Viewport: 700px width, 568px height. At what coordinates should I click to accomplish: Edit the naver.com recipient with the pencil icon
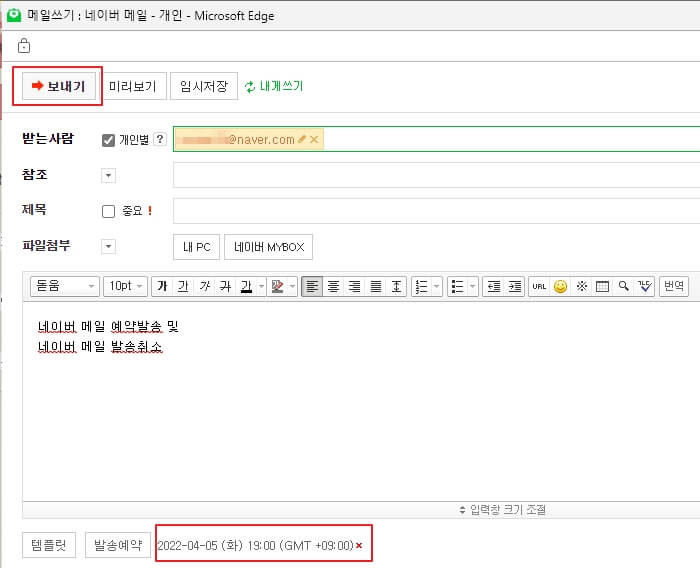click(302, 139)
